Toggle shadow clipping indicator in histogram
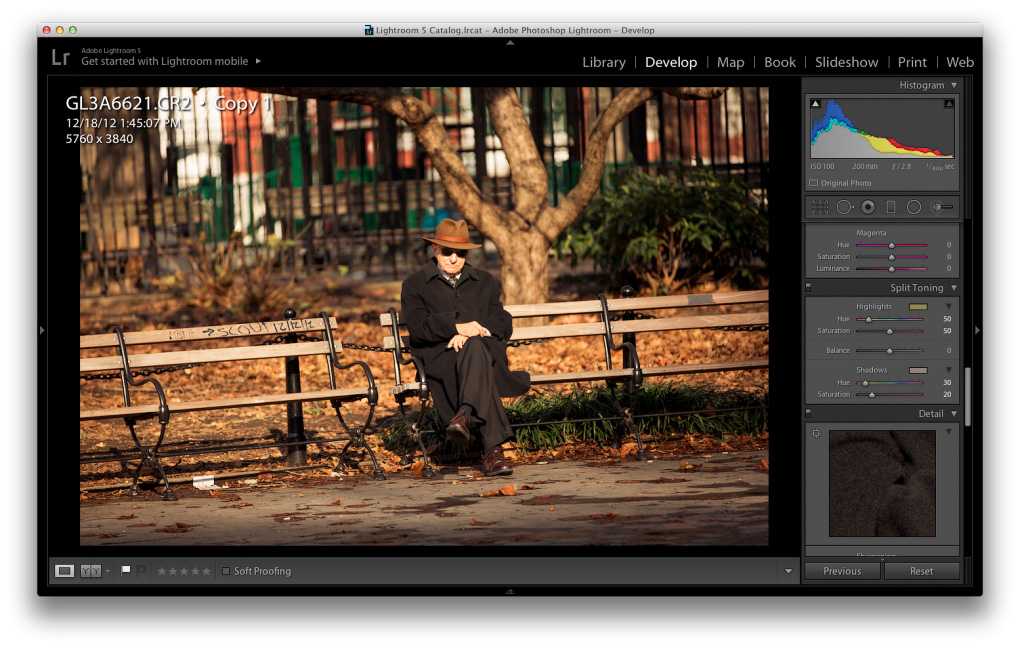Screen dimensions: 1020x648 815,103
